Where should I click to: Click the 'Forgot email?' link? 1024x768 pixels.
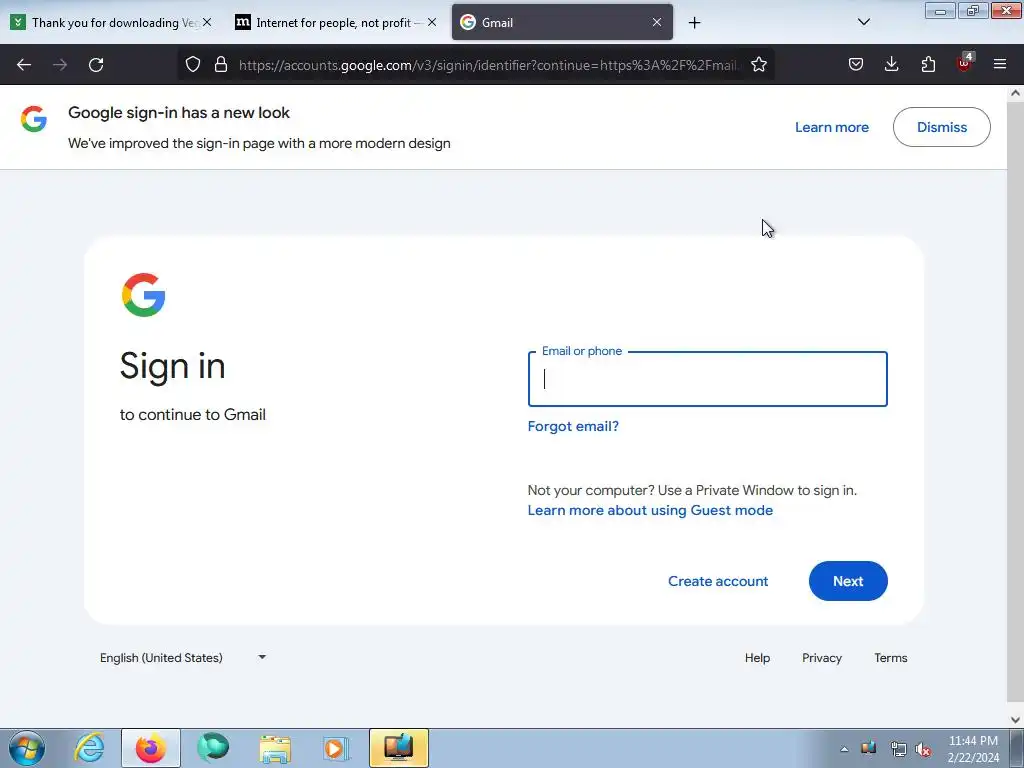point(573,426)
